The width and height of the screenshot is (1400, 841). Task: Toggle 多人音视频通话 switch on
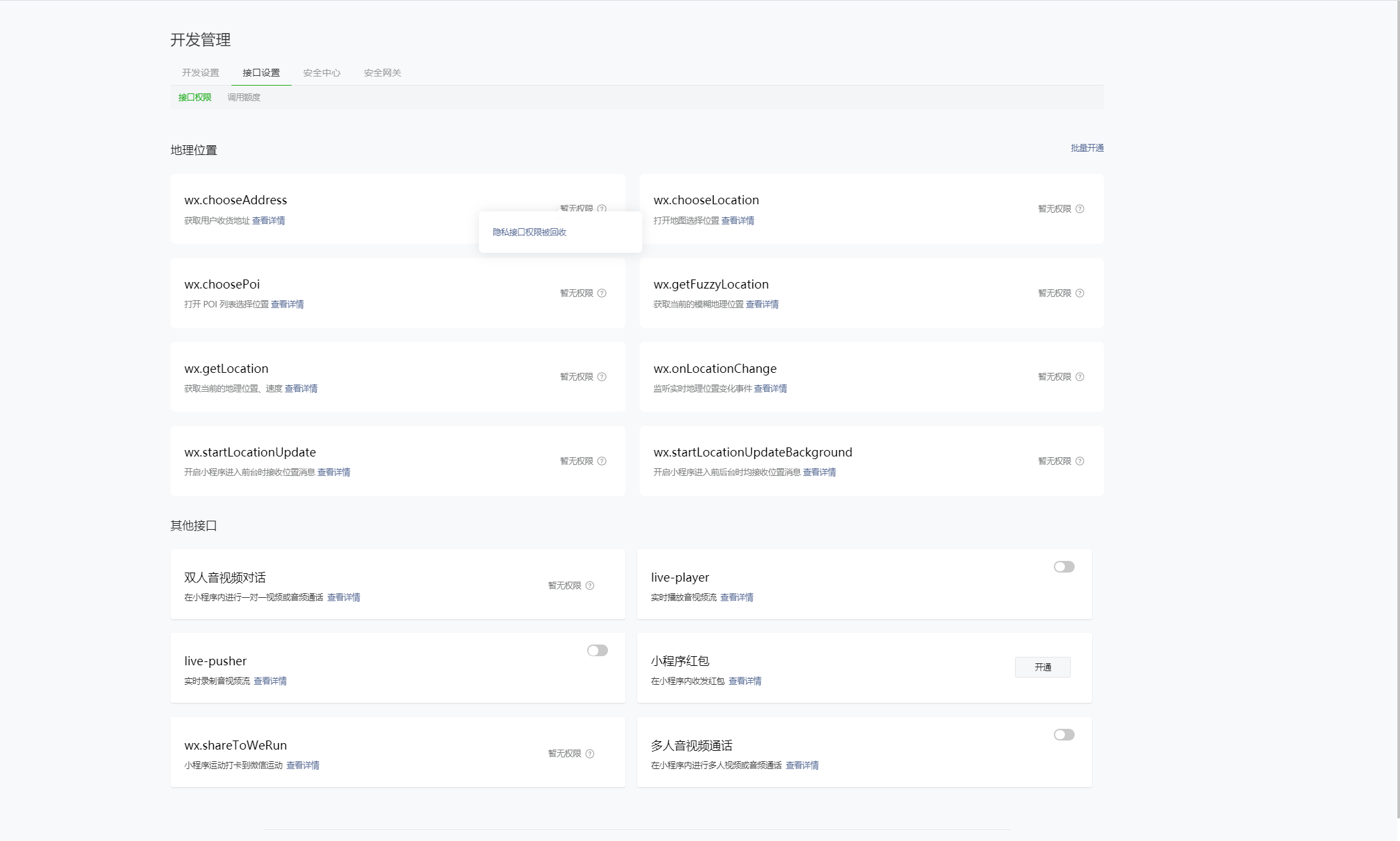click(1064, 735)
